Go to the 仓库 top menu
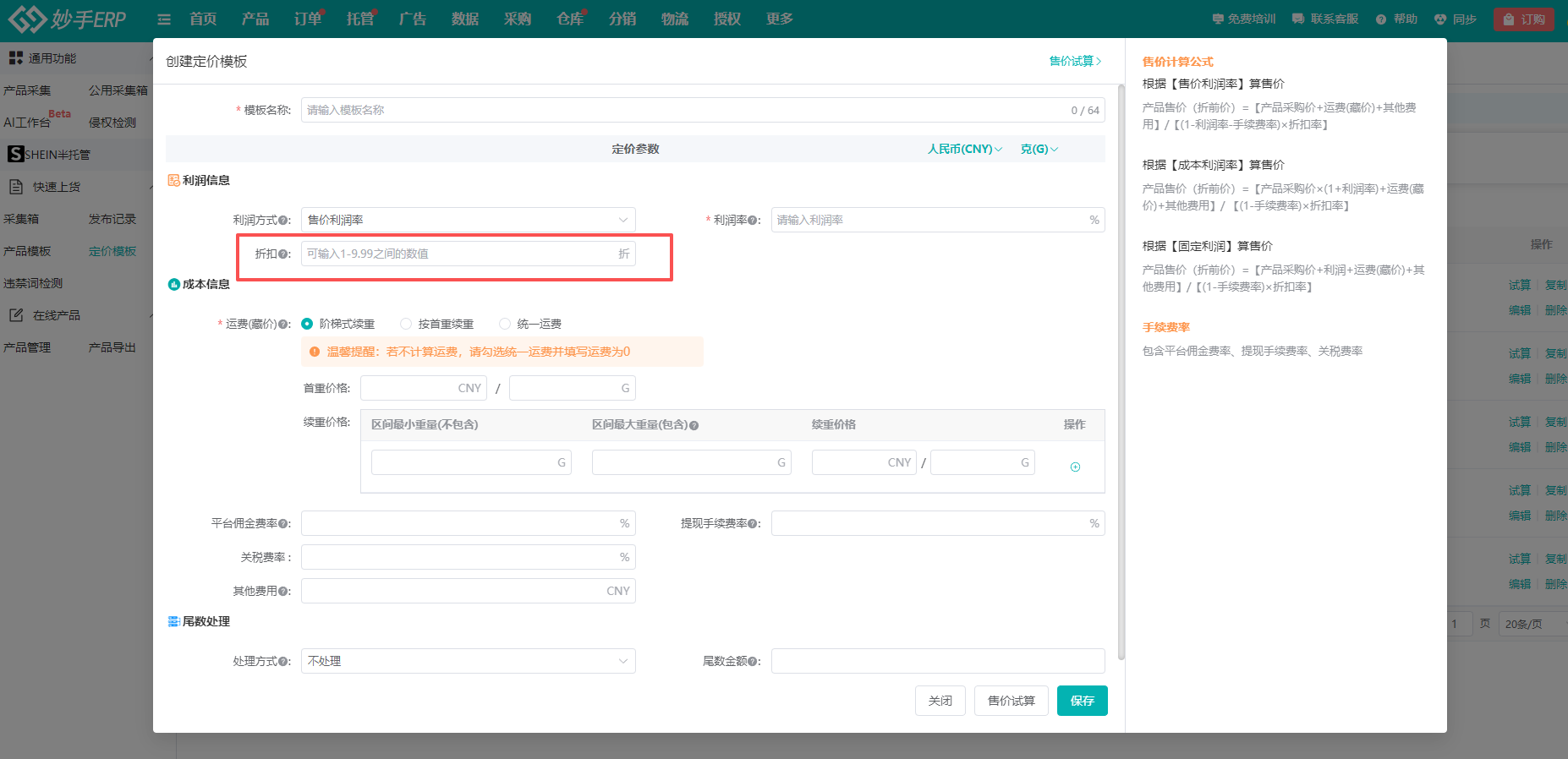Viewport: 1568px width, 759px height. tap(569, 19)
